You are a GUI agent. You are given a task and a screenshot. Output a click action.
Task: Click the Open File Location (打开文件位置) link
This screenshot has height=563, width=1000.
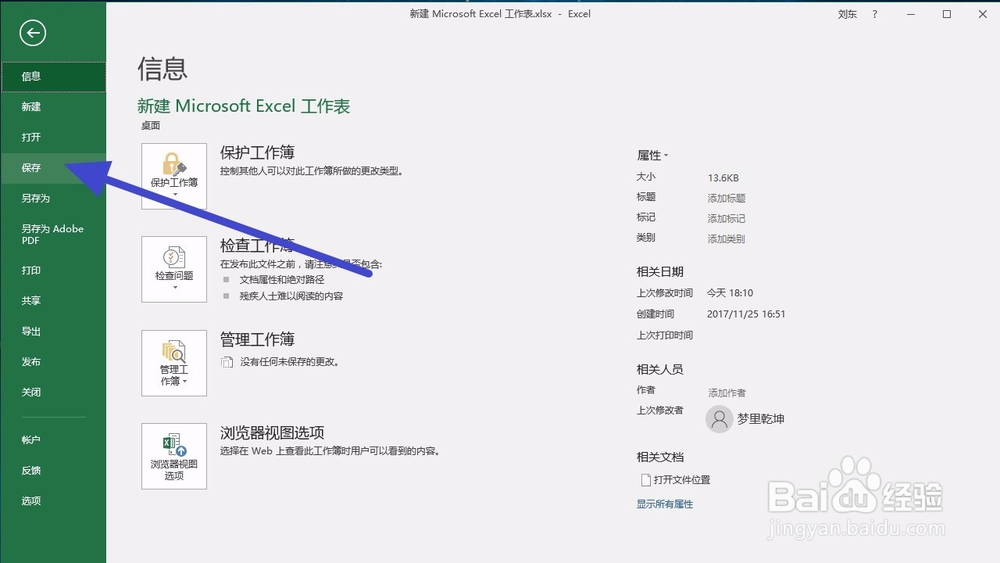682,479
